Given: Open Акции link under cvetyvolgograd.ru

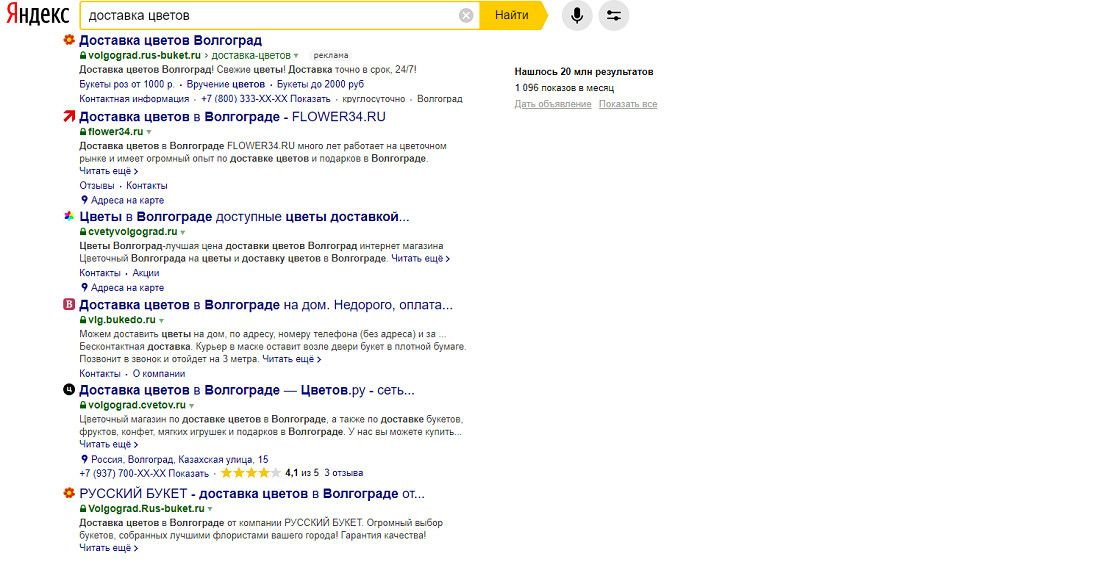Looking at the screenshot, I should [x=146, y=273].
